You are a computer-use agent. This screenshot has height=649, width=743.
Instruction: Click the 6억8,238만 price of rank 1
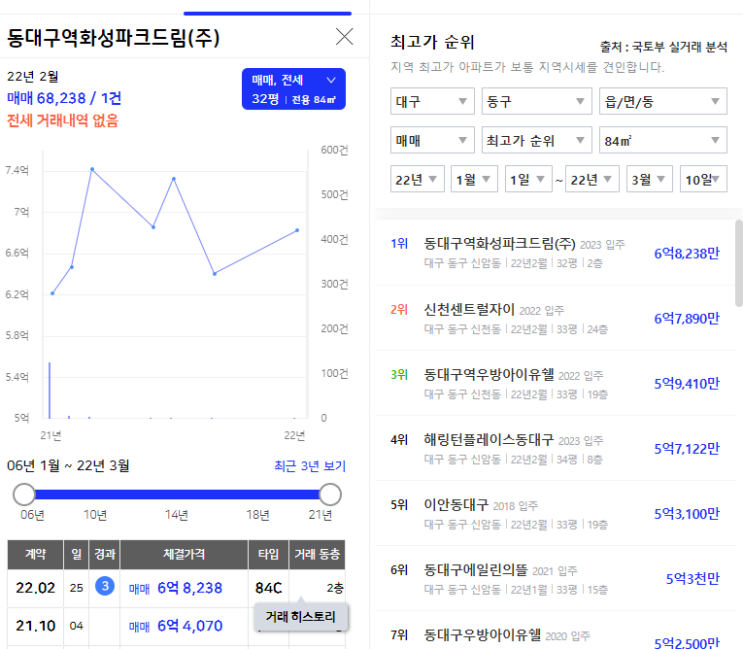(687, 253)
